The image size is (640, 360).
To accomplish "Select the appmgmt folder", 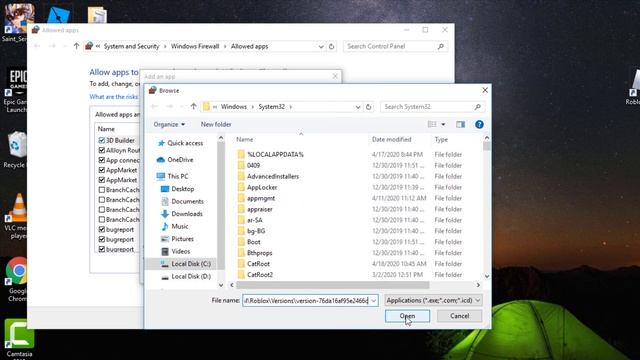I will pyautogui.click(x=256, y=198).
